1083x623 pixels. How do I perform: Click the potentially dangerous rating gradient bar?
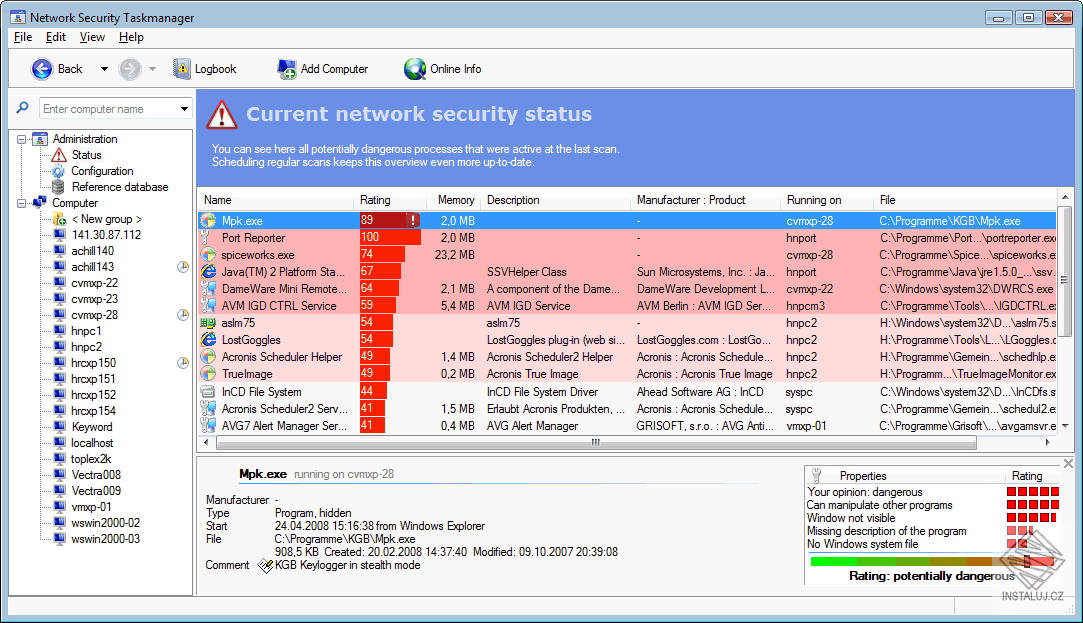click(899, 562)
